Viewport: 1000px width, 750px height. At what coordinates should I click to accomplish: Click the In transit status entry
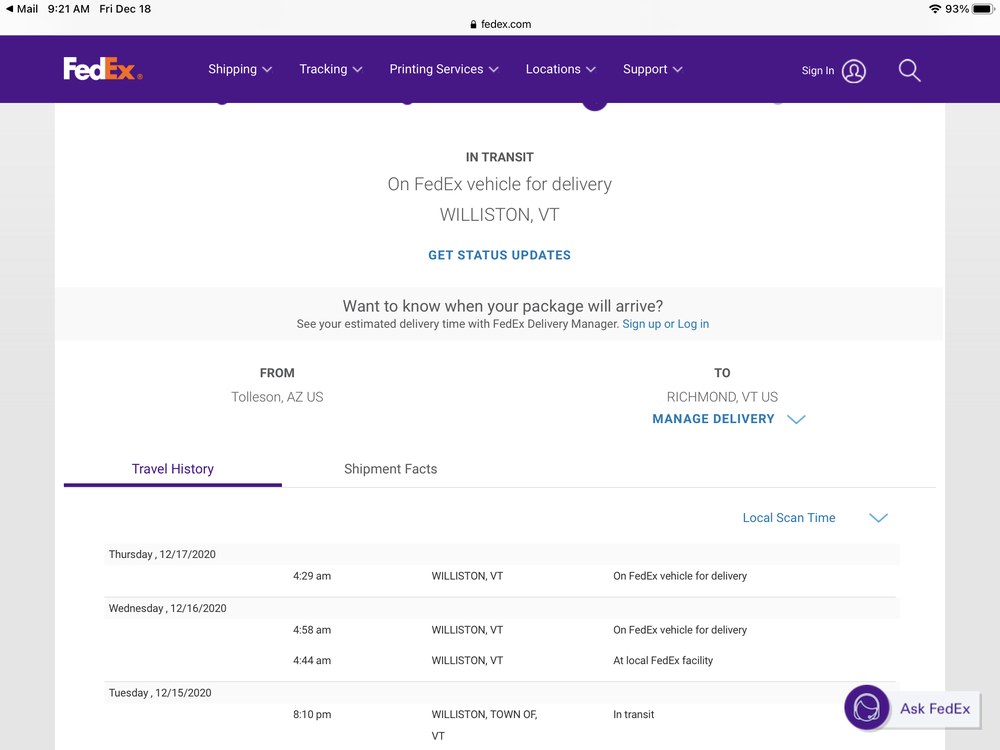click(633, 714)
